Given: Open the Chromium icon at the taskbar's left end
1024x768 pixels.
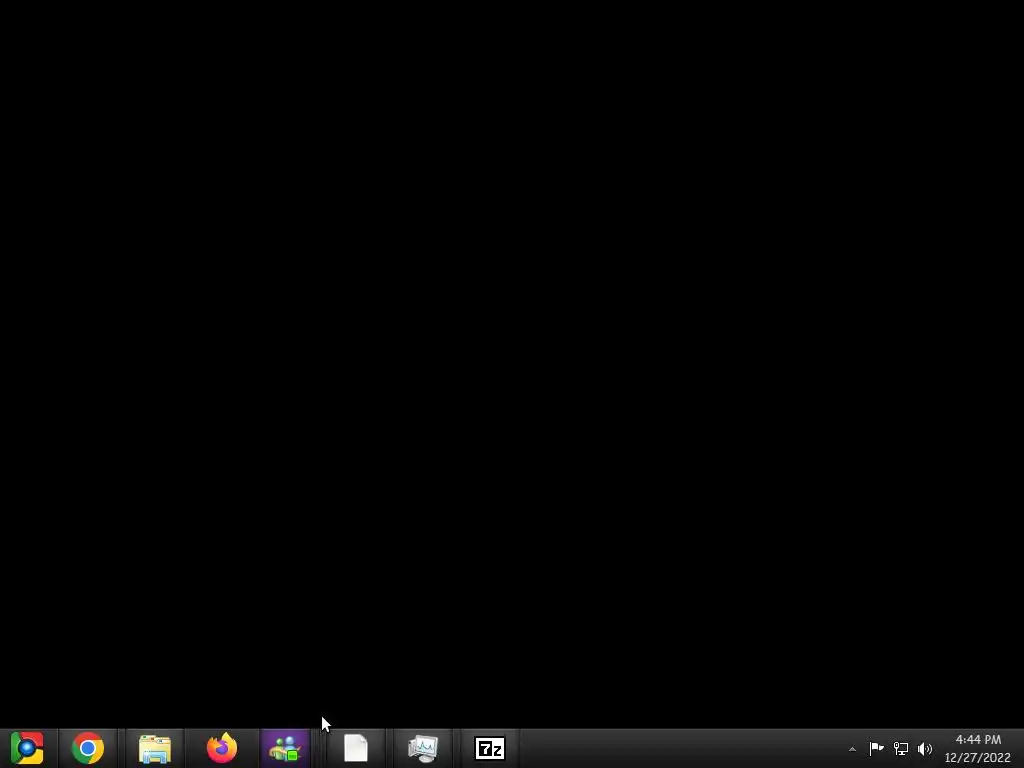Looking at the screenshot, I should tap(27, 748).
